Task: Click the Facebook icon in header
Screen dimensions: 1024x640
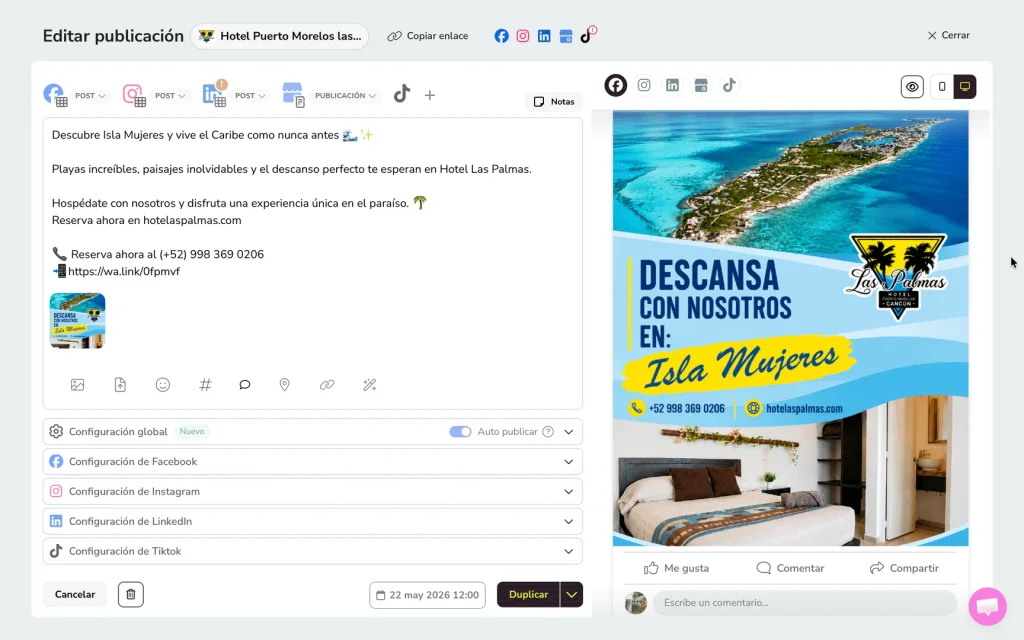Action: (x=501, y=36)
